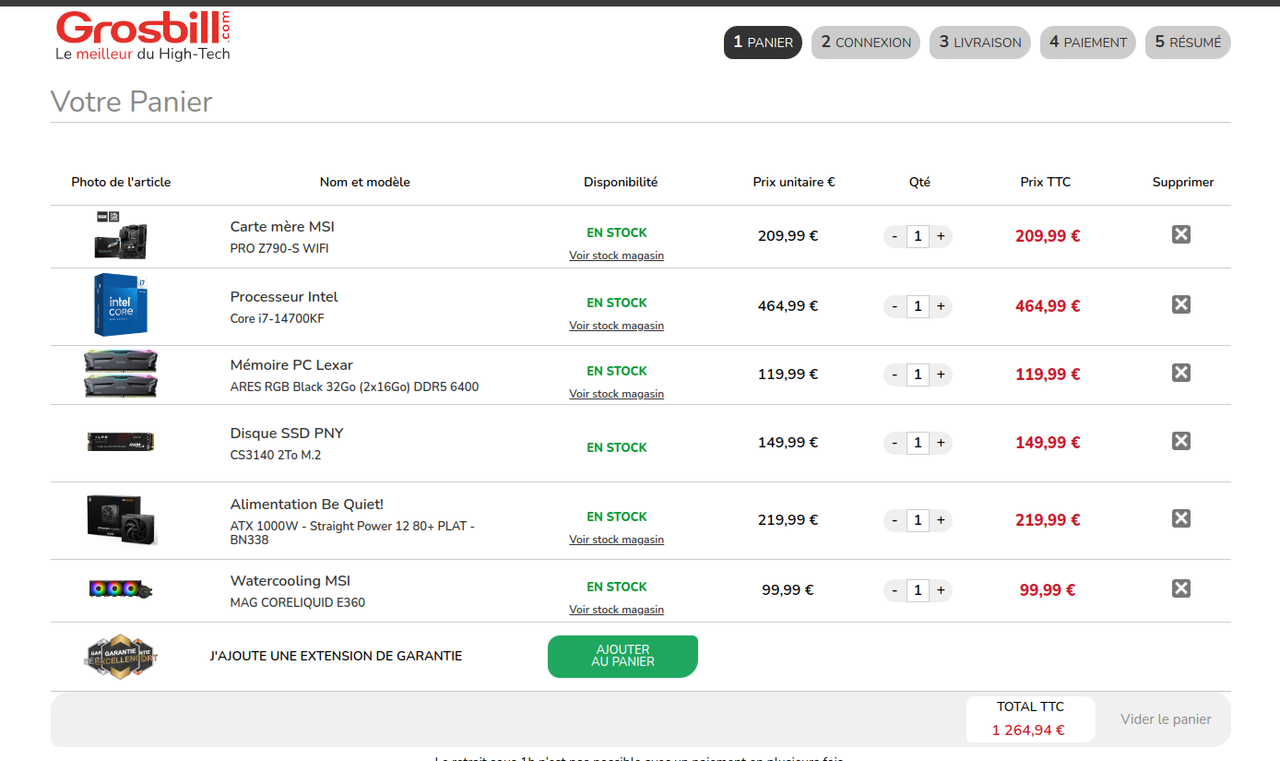Viewport: 1280px width, 761px height.
Task: Click the Grosbill logo
Action: pos(143,36)
